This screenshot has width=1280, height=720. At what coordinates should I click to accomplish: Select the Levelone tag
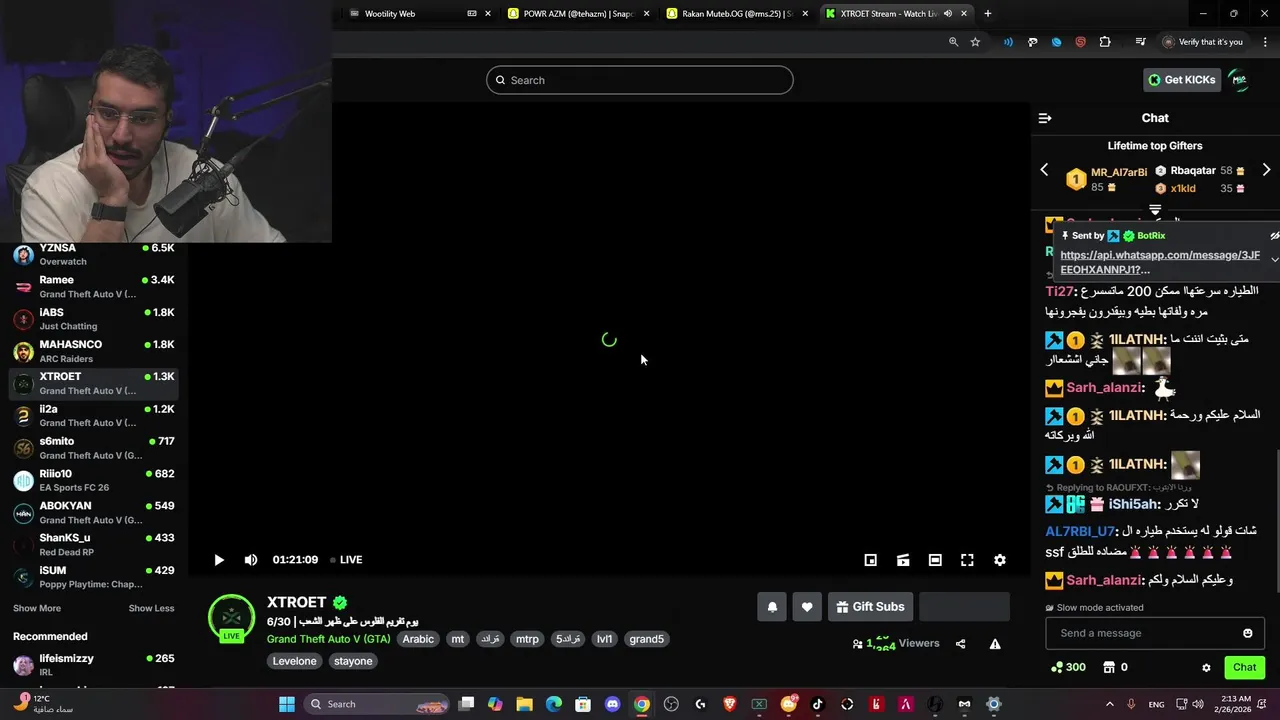(295, 661)
